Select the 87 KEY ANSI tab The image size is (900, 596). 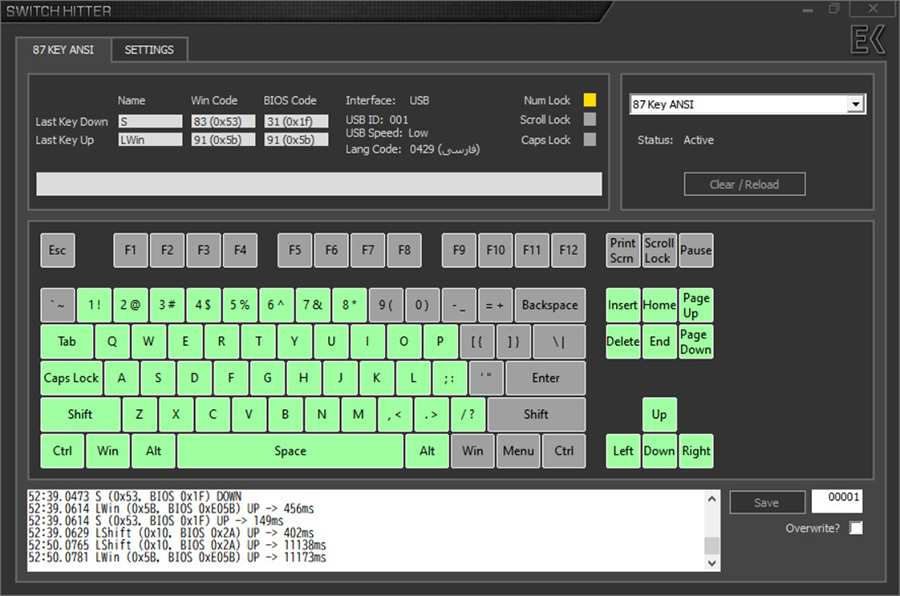(63, 50)
